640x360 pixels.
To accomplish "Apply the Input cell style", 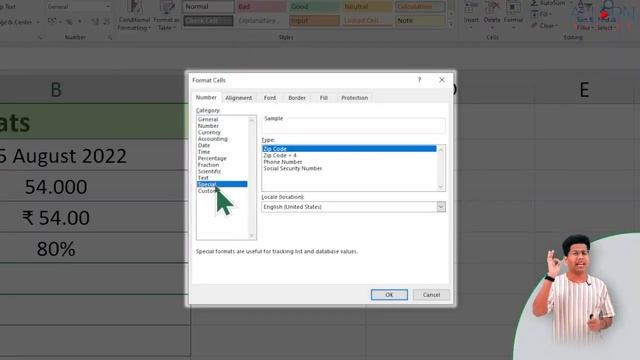I will (x=314, y=20).
